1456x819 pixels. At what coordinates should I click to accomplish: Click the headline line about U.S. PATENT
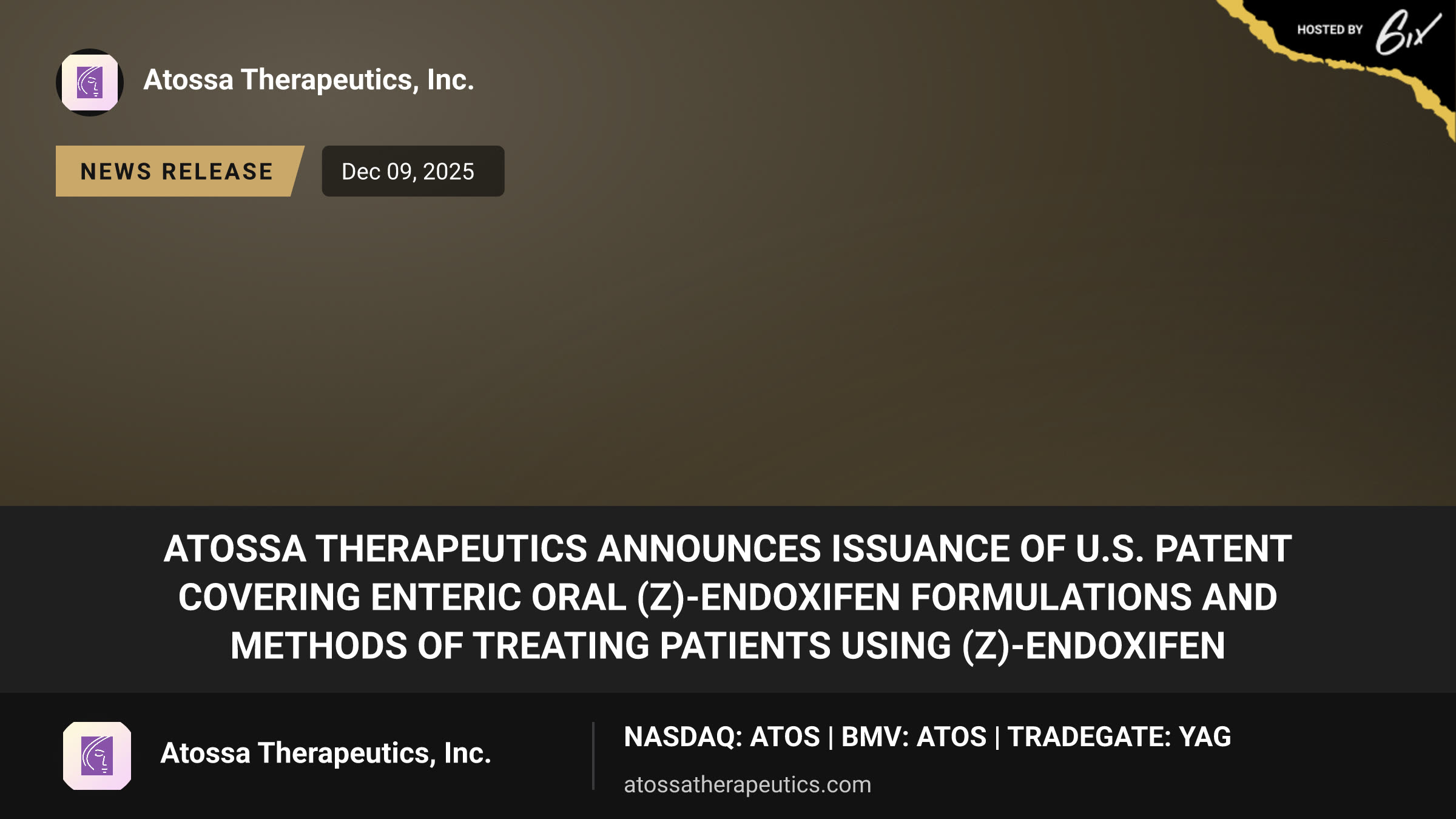pyautogui.click(x=728, y=549)
